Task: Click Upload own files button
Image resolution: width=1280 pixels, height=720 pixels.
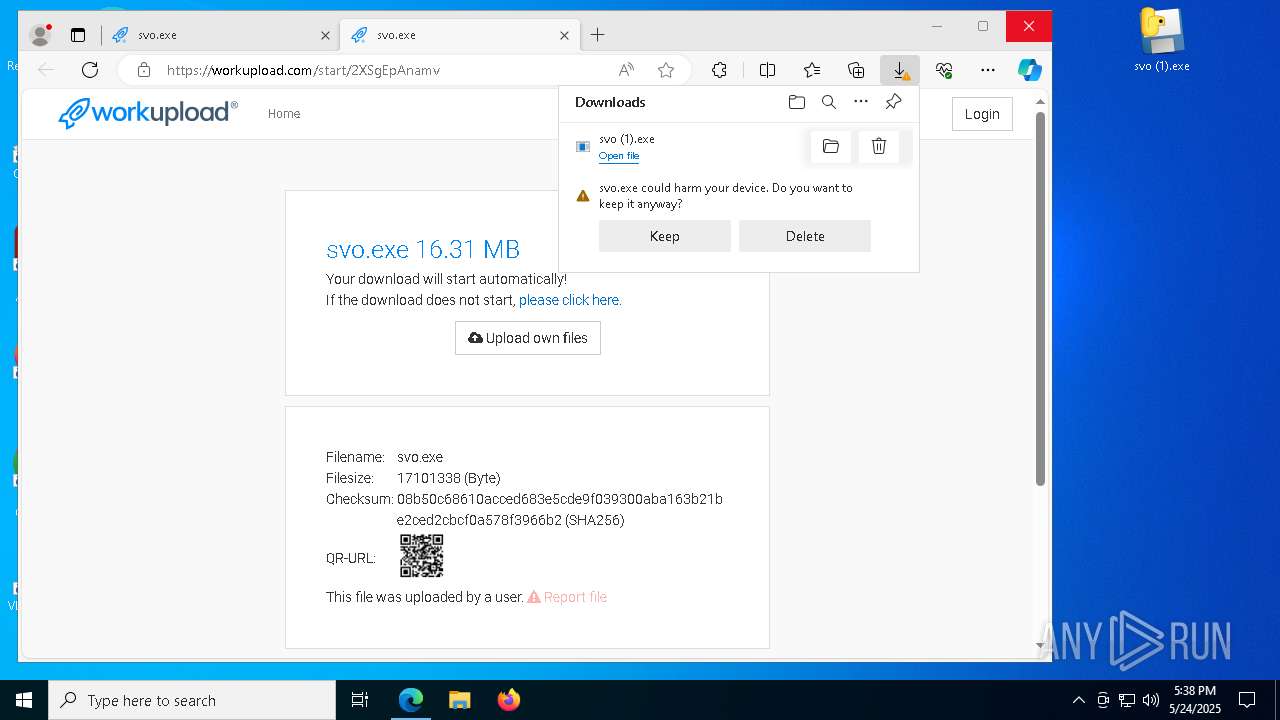Action: pyautogui.click(x=528, y=338)
